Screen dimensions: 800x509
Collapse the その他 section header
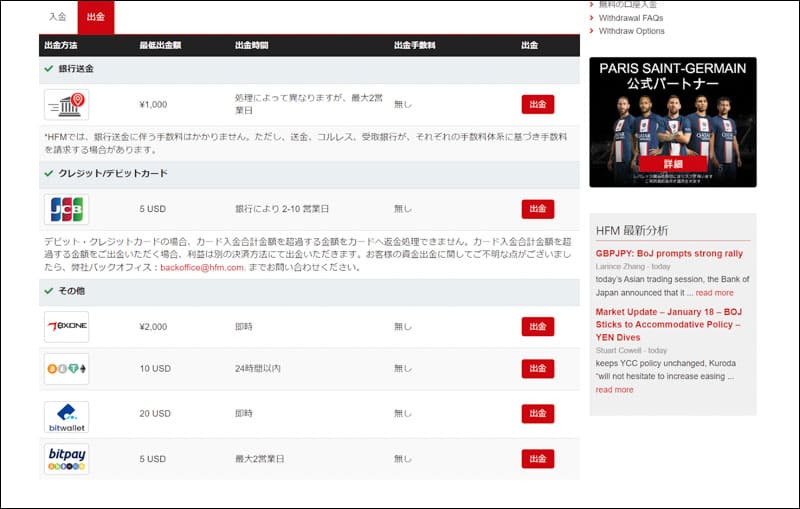click(x=70, y=291)
